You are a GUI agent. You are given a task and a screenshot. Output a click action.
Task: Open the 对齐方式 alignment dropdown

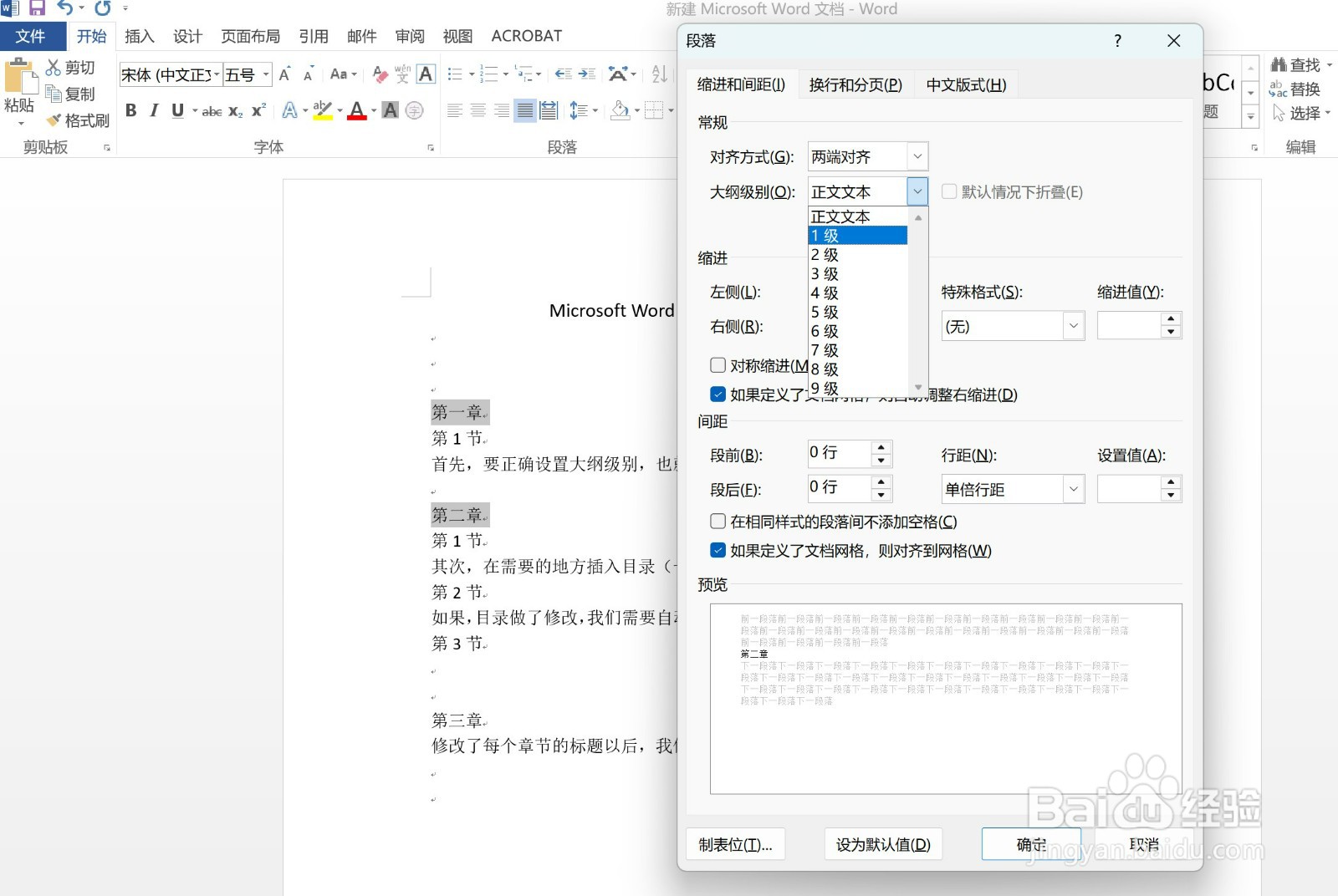tap(917, 156)
